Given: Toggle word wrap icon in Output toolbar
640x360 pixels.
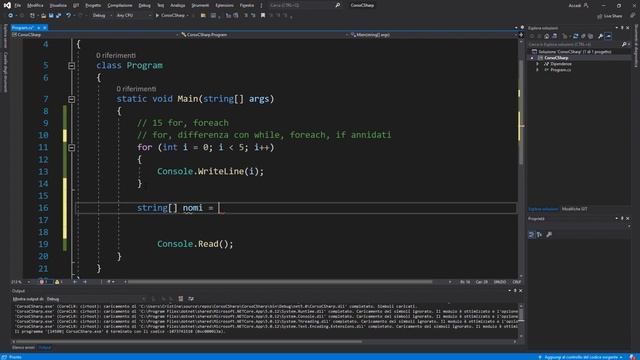Looking at the screenshot, I should tap(191, 299).
